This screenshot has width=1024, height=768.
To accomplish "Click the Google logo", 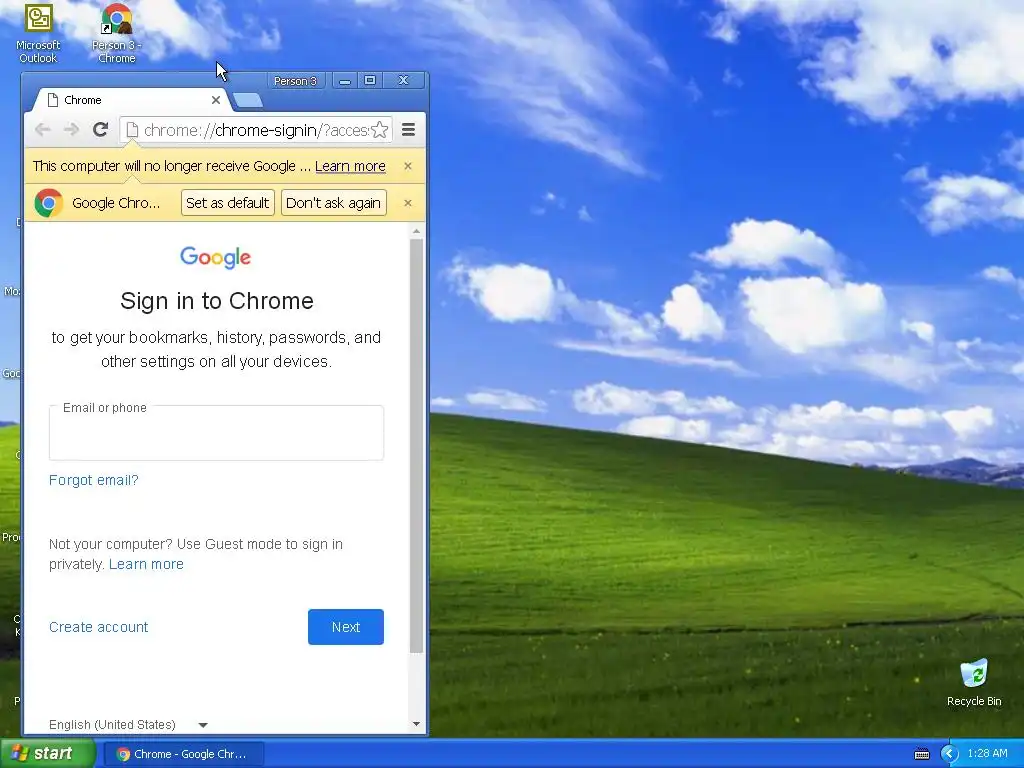I will tap(216, 257).
